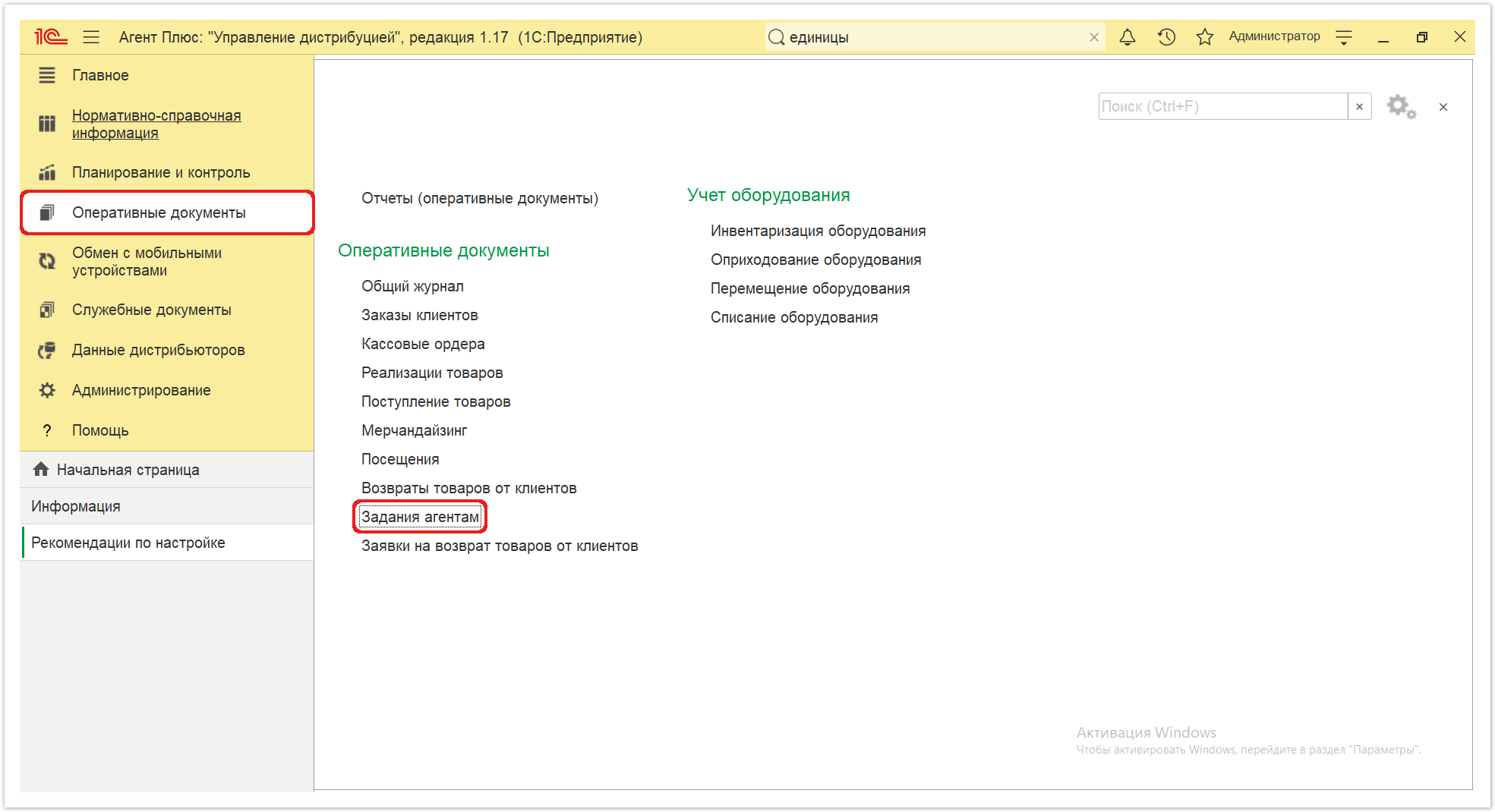Expand the service options dropdown next to Администратор
Image resolution: width=1495 pixels, height=812 pixels.
(x=1344, y=37)
